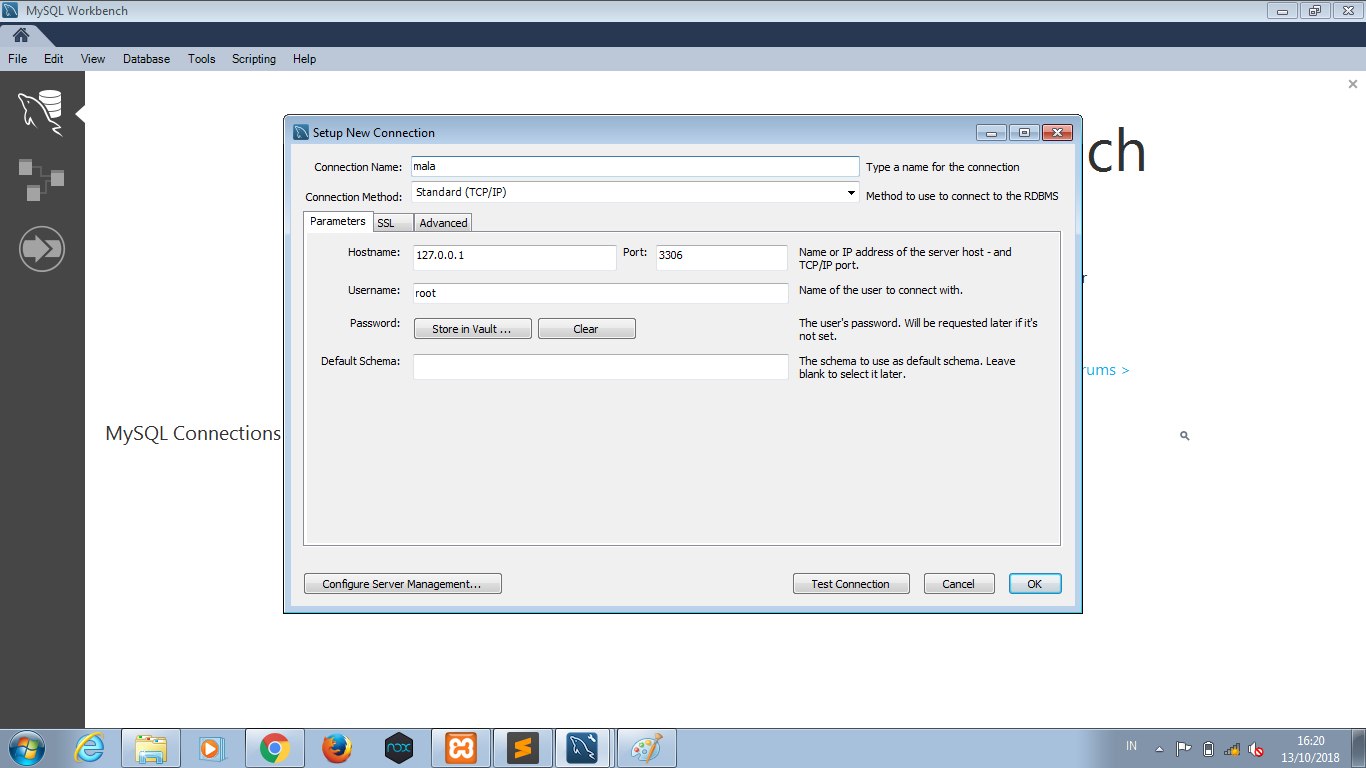Open the MySQL Connections home sidebar icon
This screenshot has height=768, width=1366.
pos(41,111)
